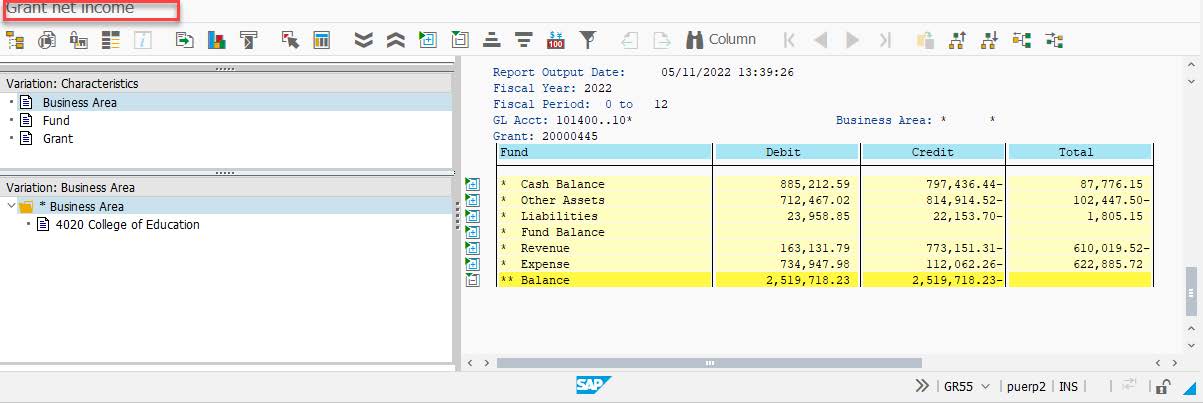
Task: Click the lock-with-table toolbar icon
Action: point(79,40)
